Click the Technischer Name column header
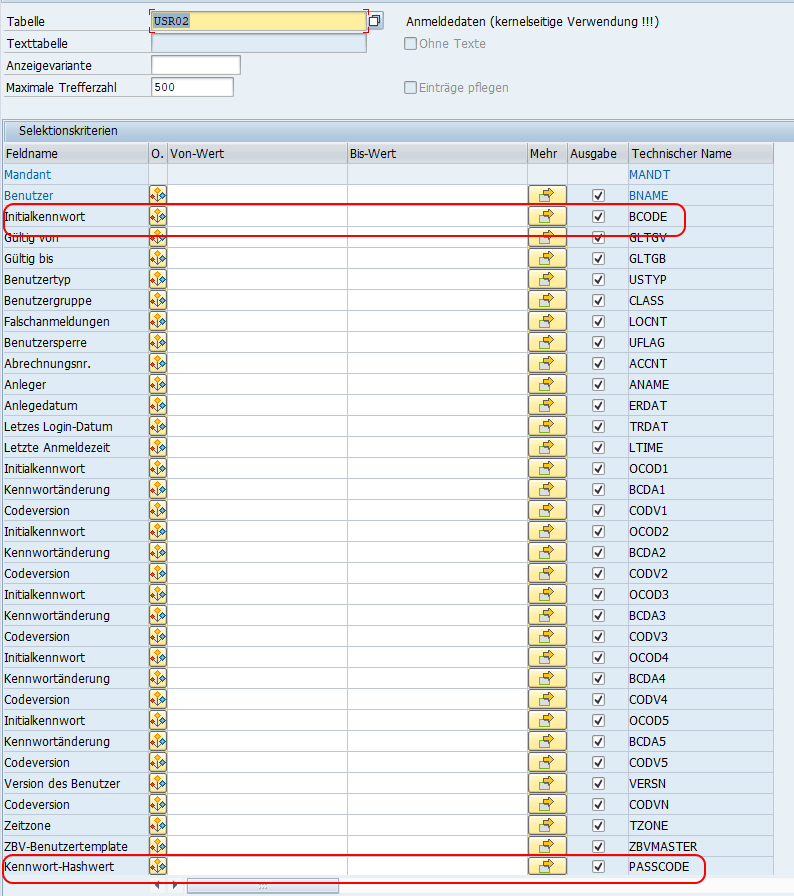This screenshot has height=896, width=794. [x=701, y=154]
